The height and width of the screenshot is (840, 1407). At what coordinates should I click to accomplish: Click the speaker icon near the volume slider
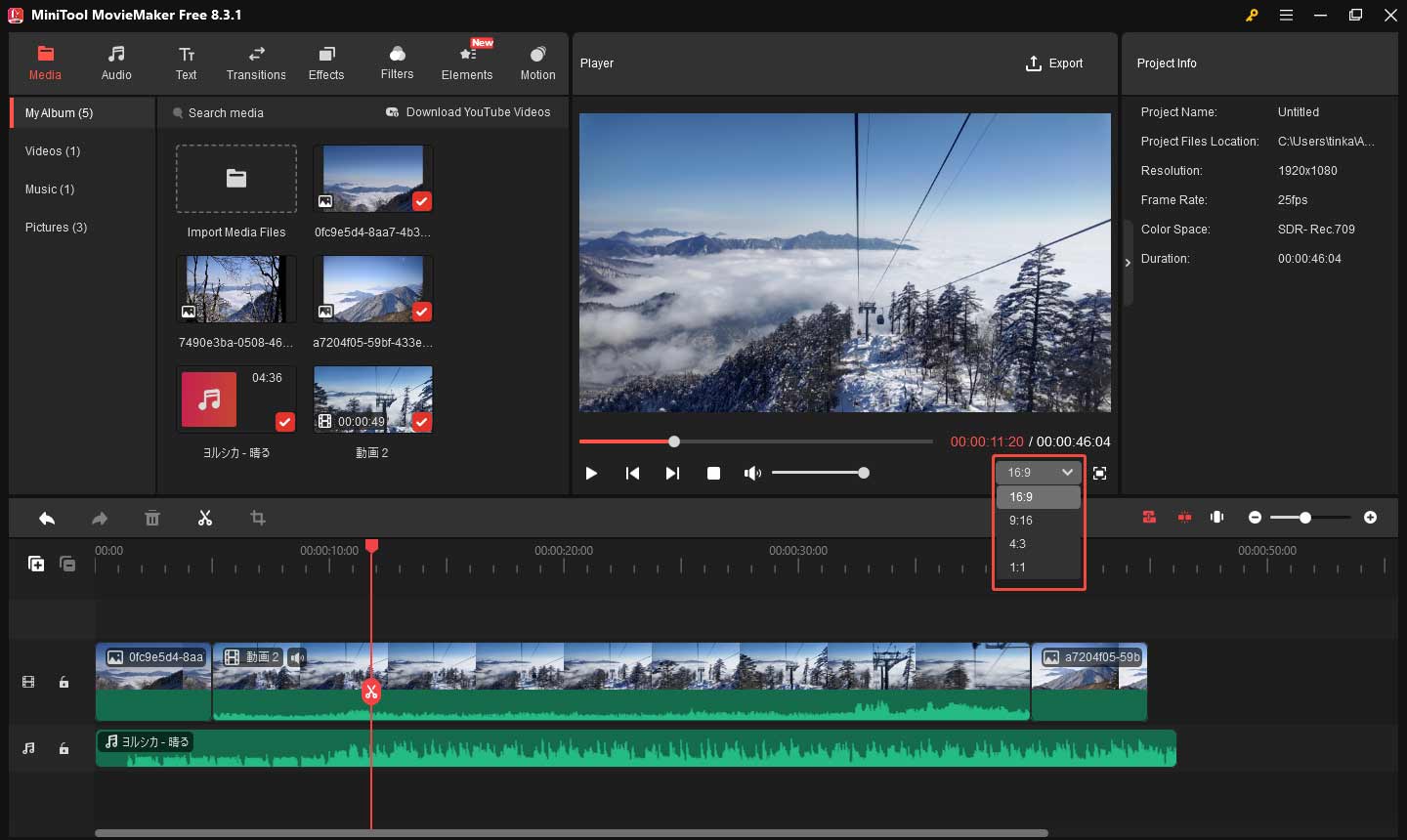(x=752, y=473)
